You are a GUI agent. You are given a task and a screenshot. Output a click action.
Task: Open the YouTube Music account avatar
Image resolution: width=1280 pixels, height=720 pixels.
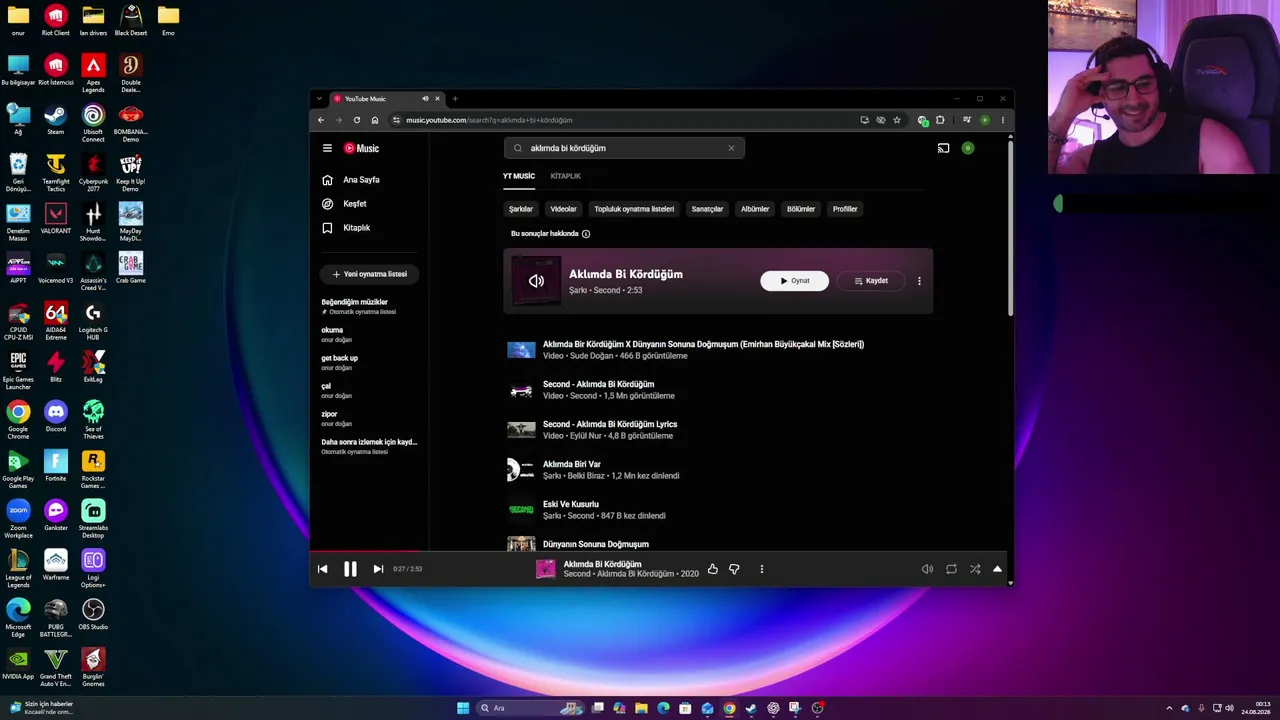(x=967, y=148)
